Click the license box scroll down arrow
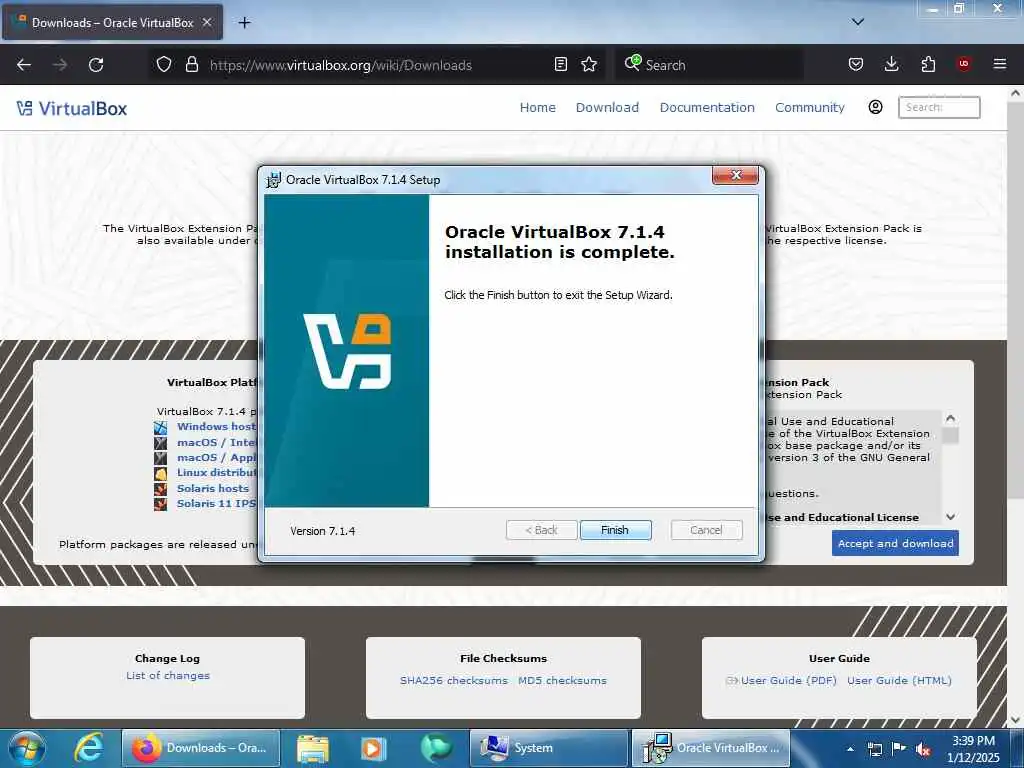This screenshot has height=768, width=1024. tap(950, 517)
